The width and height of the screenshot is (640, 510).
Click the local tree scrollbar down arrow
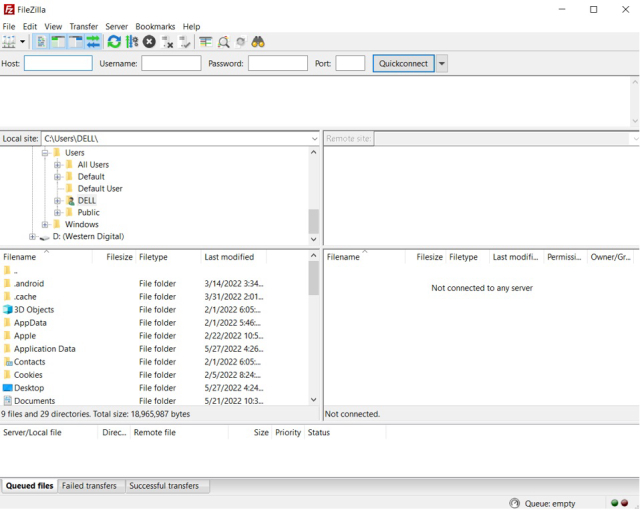pos(313,239)
